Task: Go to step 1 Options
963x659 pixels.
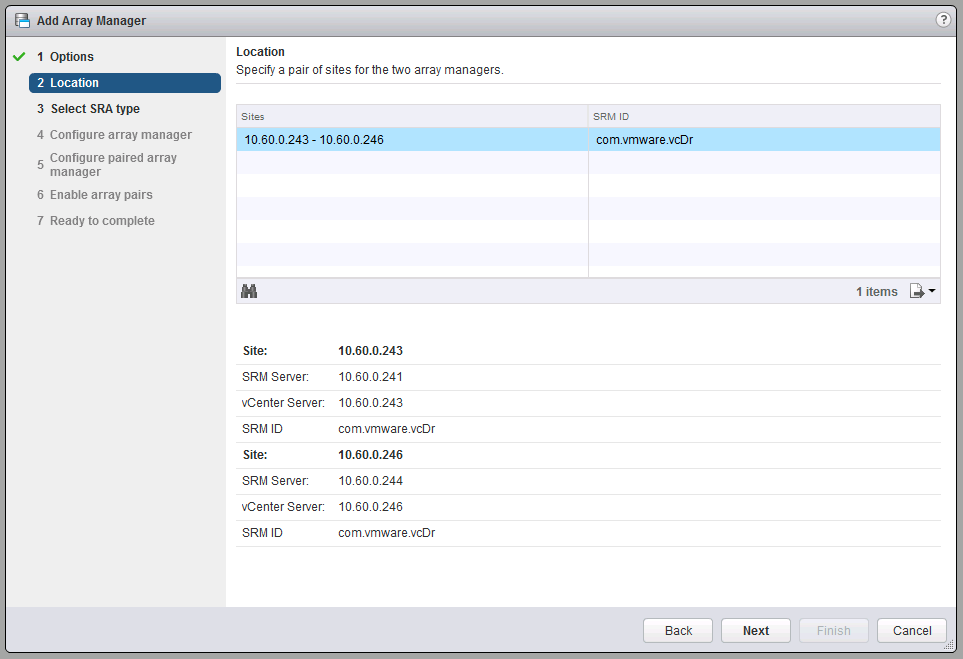Action: [x=72, y=57]
